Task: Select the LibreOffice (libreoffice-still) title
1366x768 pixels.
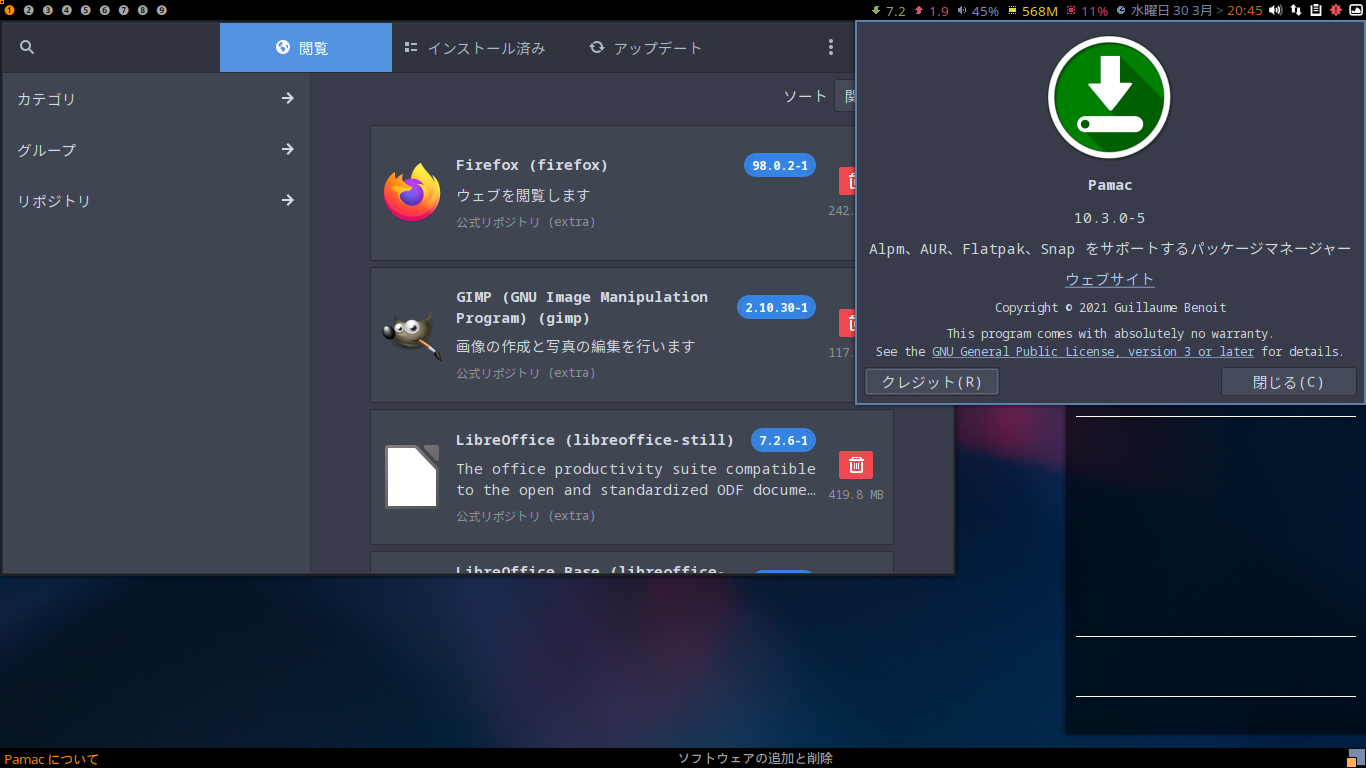Action: 595,440
